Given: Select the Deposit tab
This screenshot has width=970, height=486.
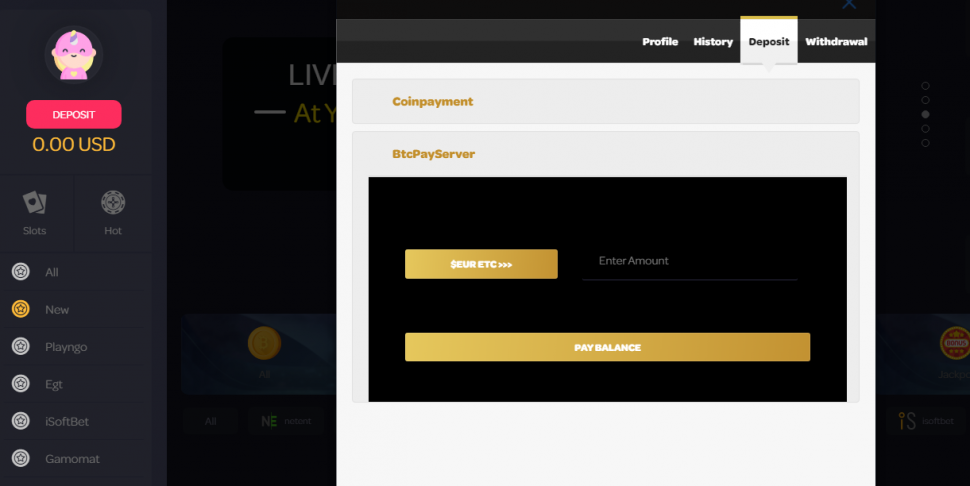Looking at the screenshot, I should point(768,42).
